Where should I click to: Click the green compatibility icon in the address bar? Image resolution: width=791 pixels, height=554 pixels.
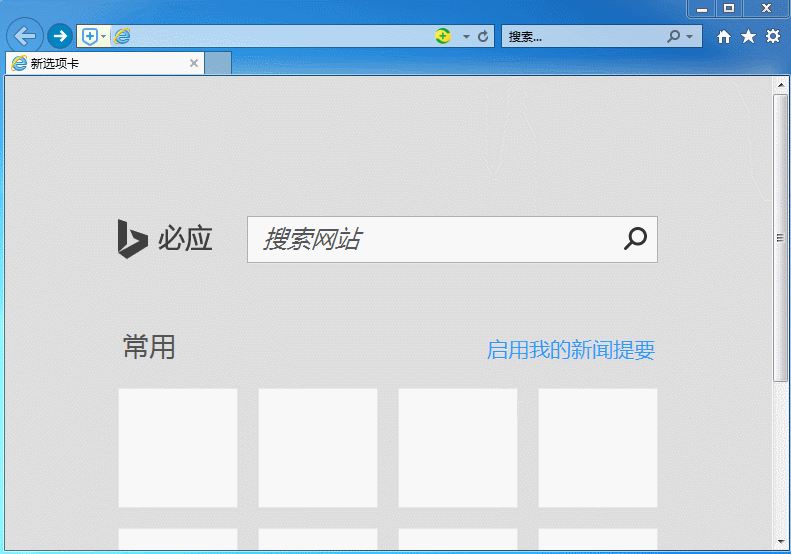[x=443, y=36]
